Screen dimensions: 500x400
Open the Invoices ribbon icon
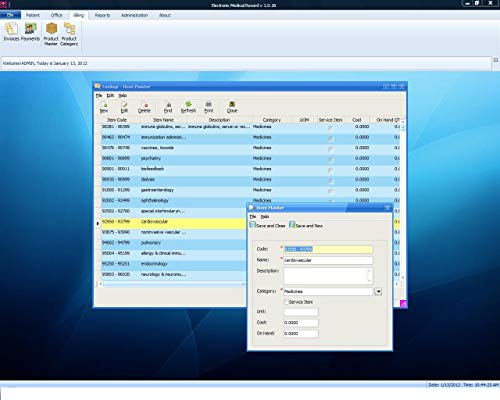point(11,32)
